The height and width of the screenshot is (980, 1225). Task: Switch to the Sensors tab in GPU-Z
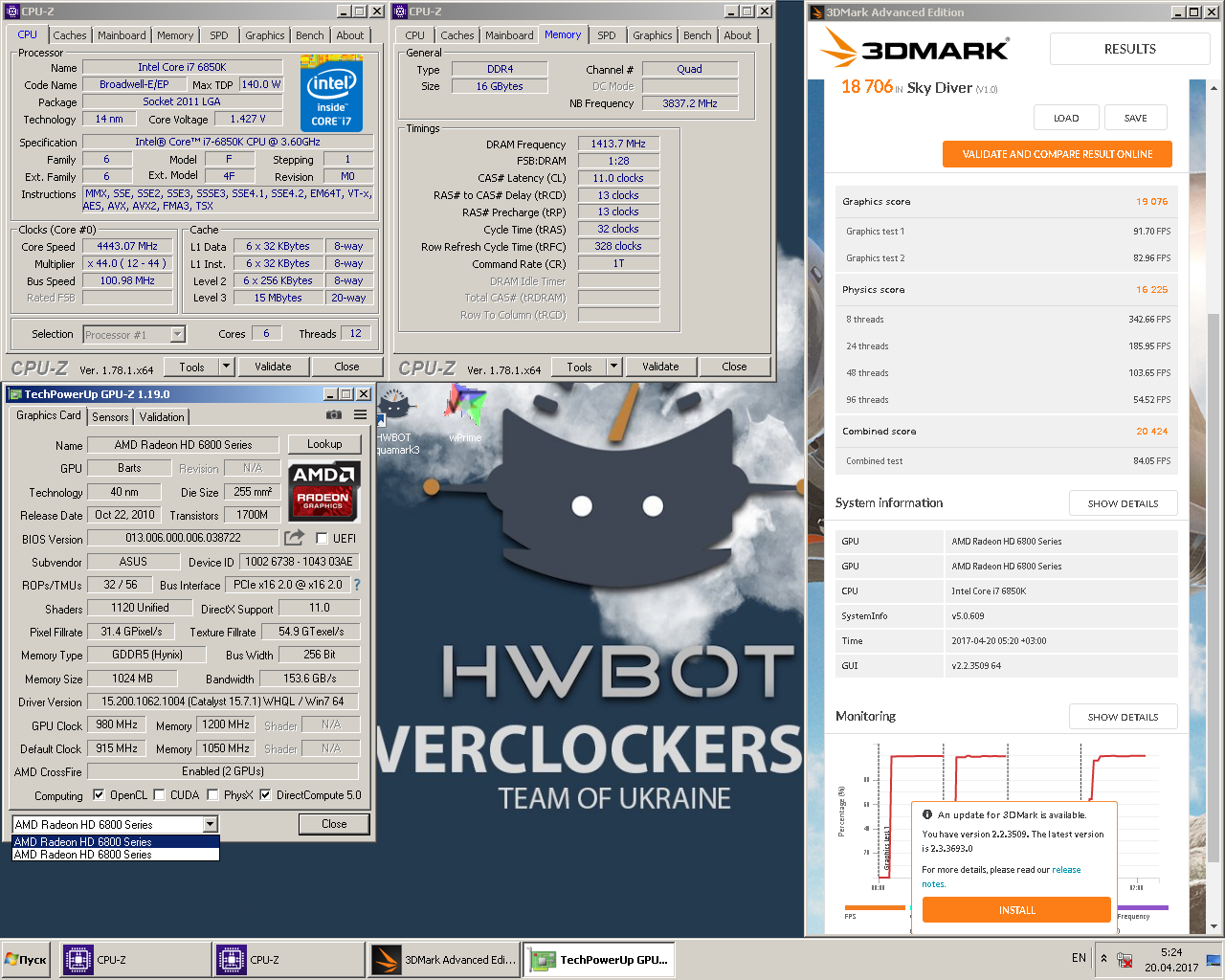tap(110, 417)
